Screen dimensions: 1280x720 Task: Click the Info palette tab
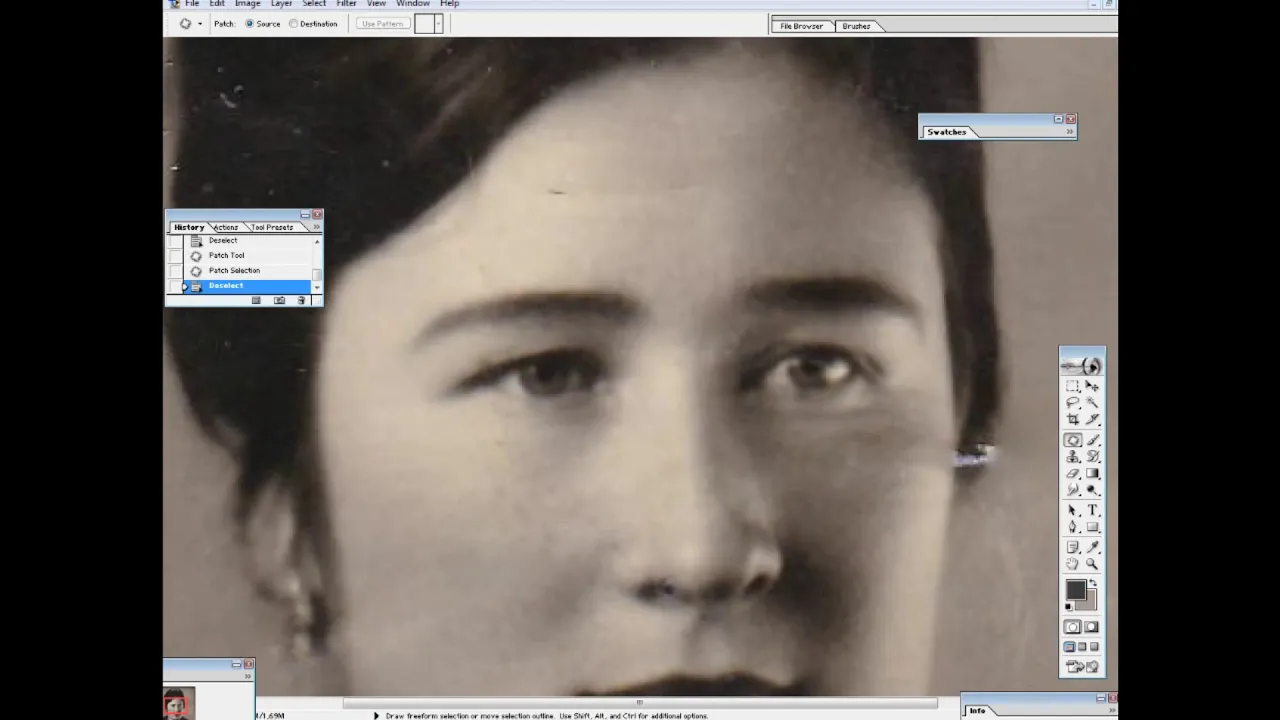pyautogui.click(x=977, y=711)
